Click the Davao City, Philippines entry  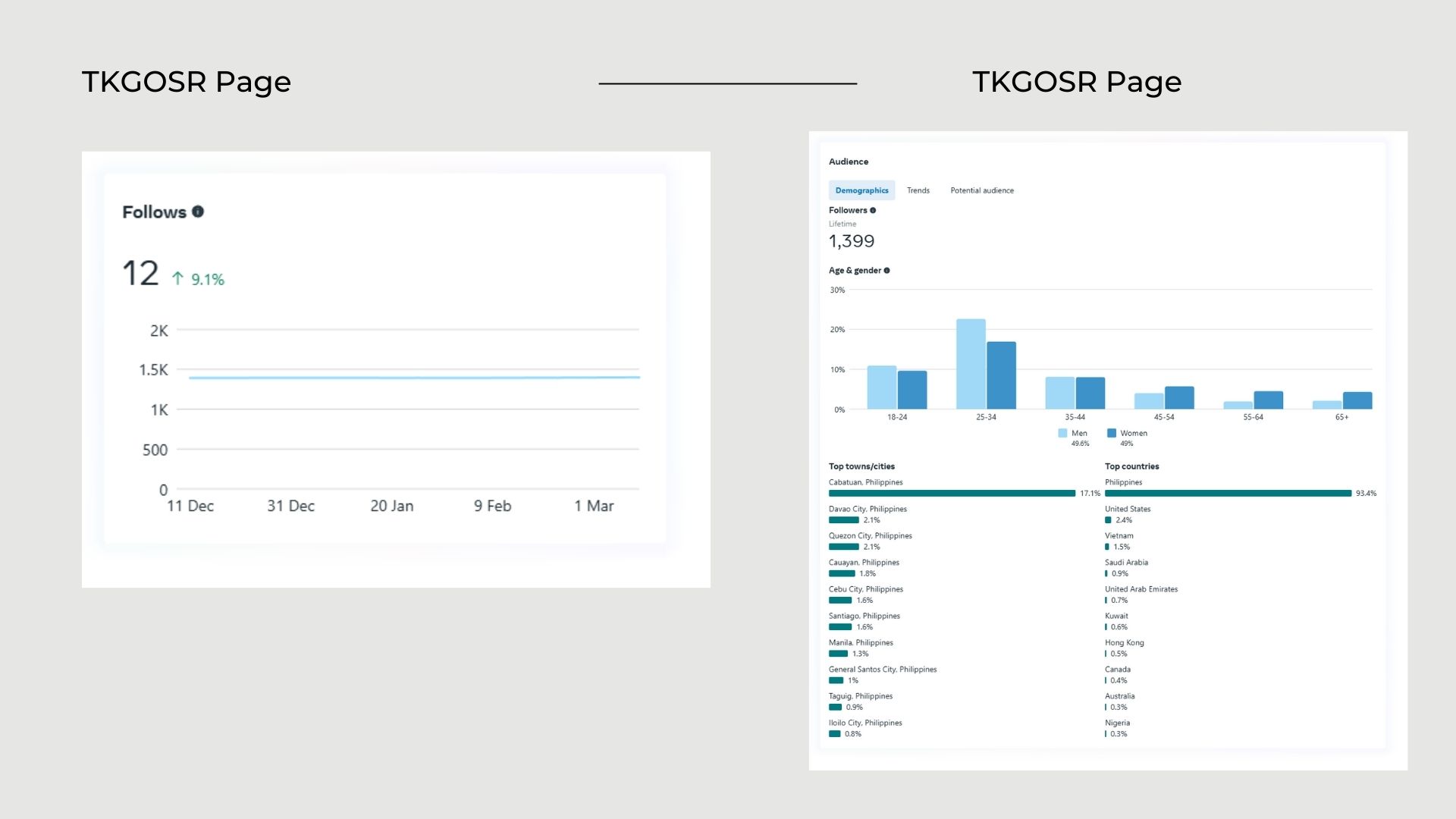868,509
